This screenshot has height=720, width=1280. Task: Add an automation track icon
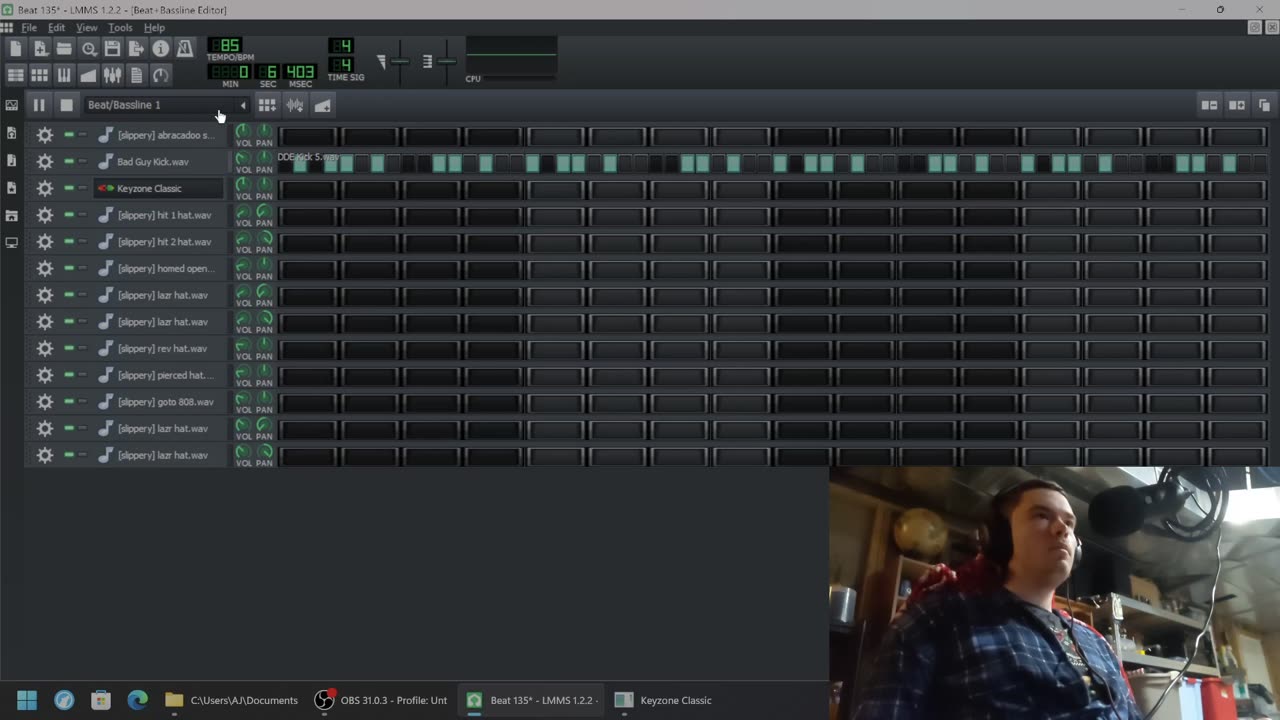click(x=322, y=105)
